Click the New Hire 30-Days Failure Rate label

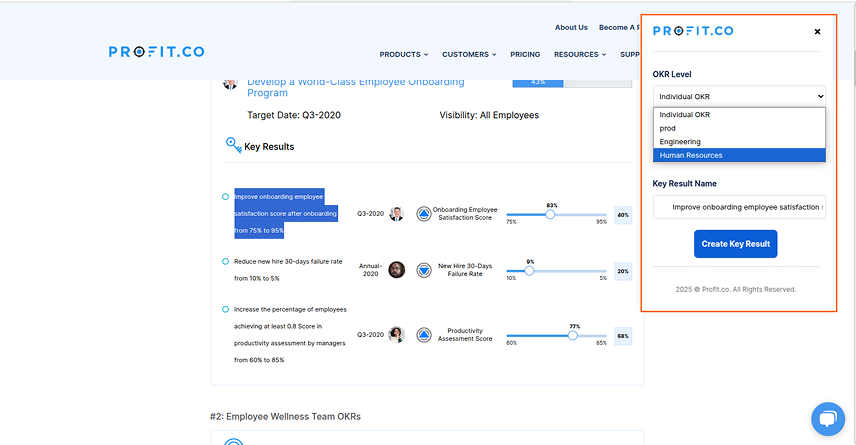click(465, 270)
